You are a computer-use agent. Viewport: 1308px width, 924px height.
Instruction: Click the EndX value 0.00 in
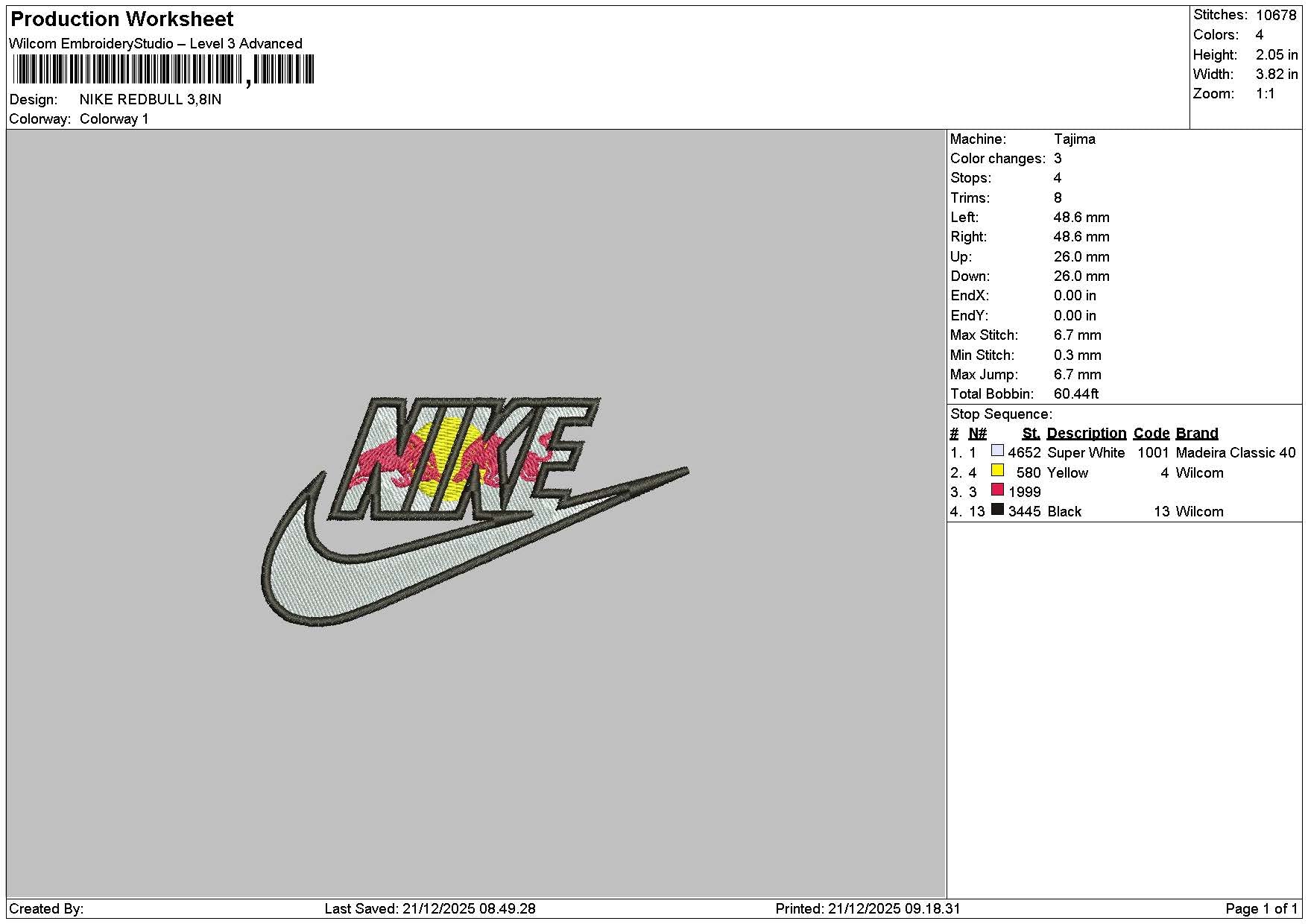point(1075,295)
